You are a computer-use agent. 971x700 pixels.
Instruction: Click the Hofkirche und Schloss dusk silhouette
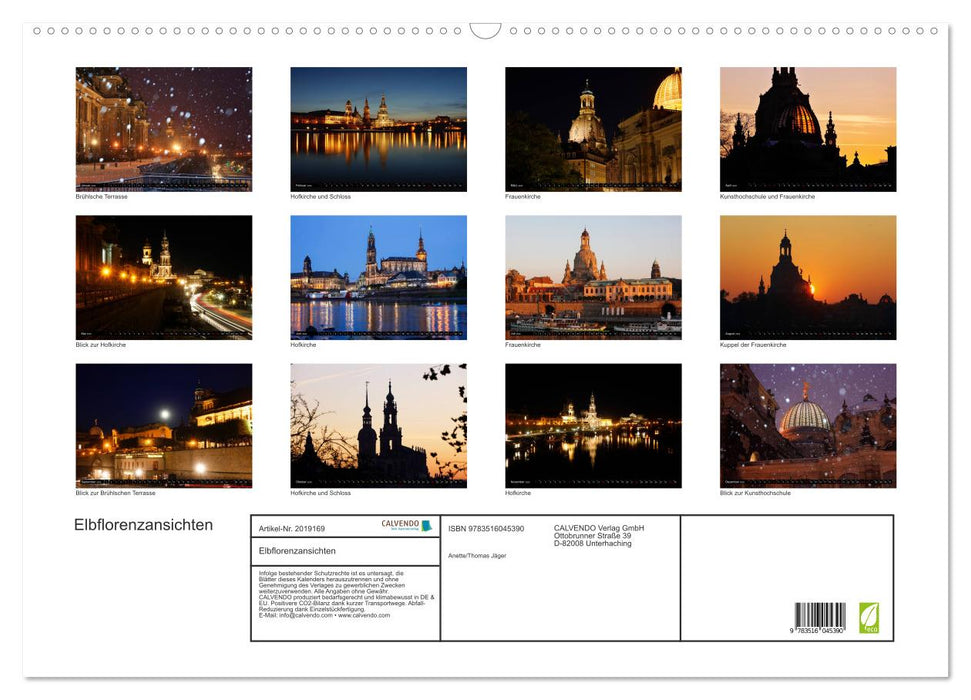(378, 425)
